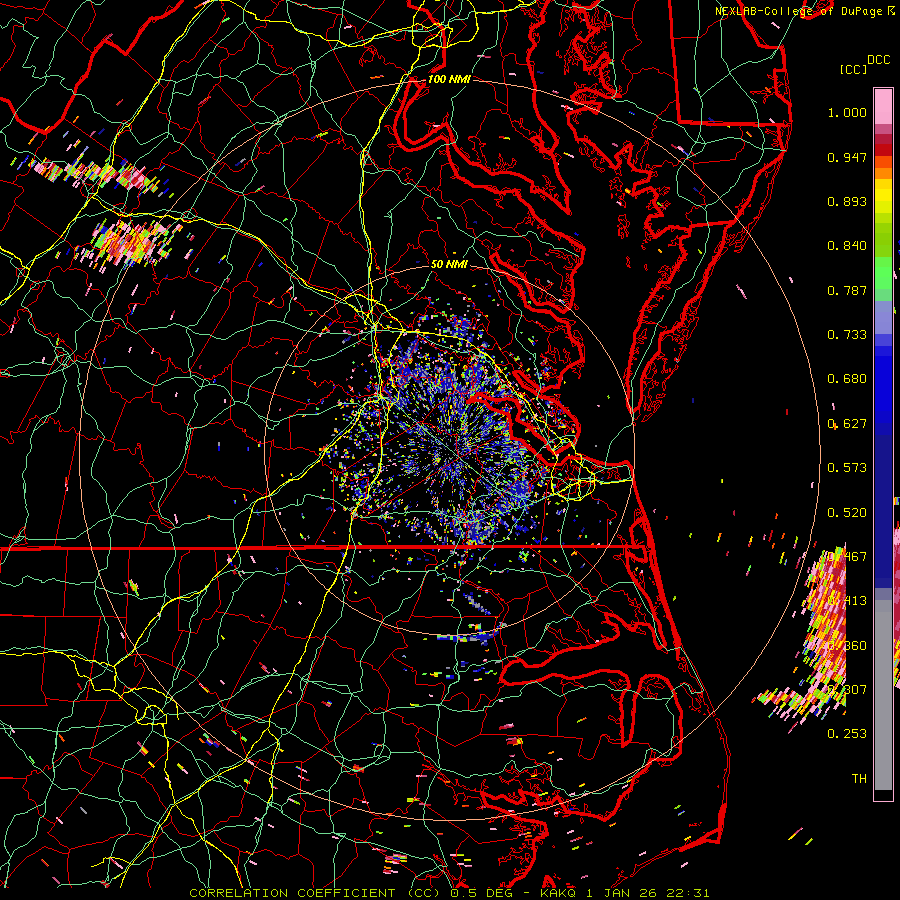This screenshot has width=900, height=900.
Task: Click the TH label on the scale
Action: (x=859, y=778)
